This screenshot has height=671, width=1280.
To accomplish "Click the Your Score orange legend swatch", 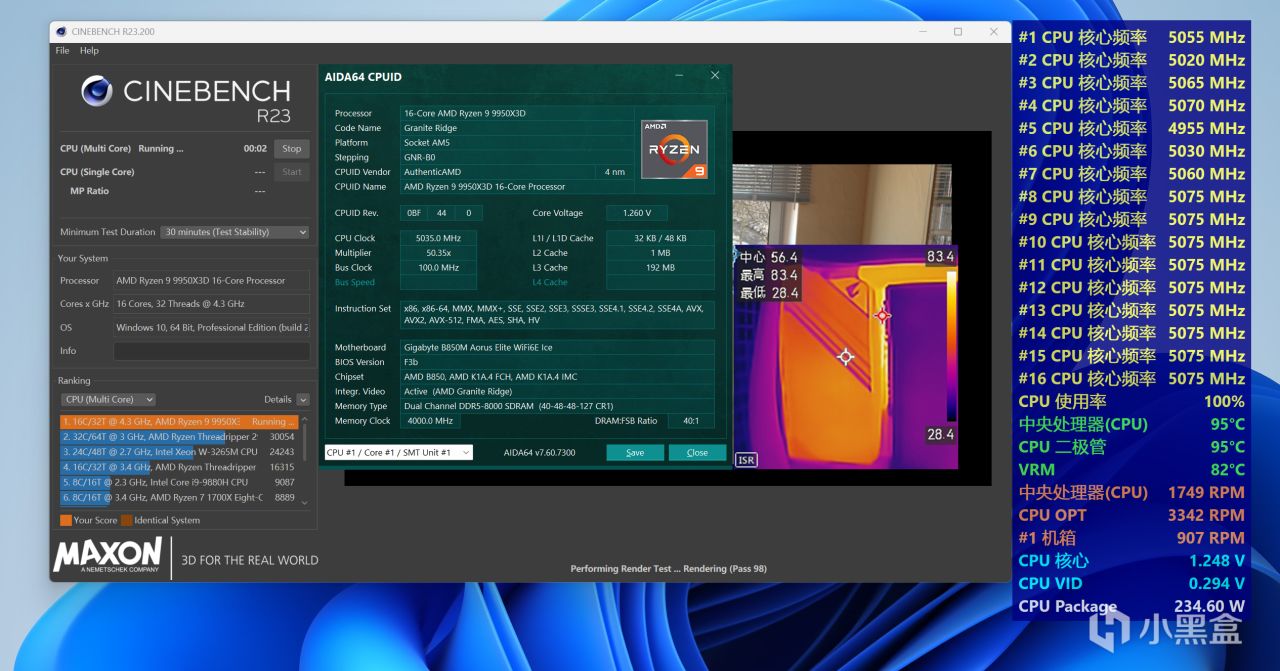I will click(x=66, y=520).
